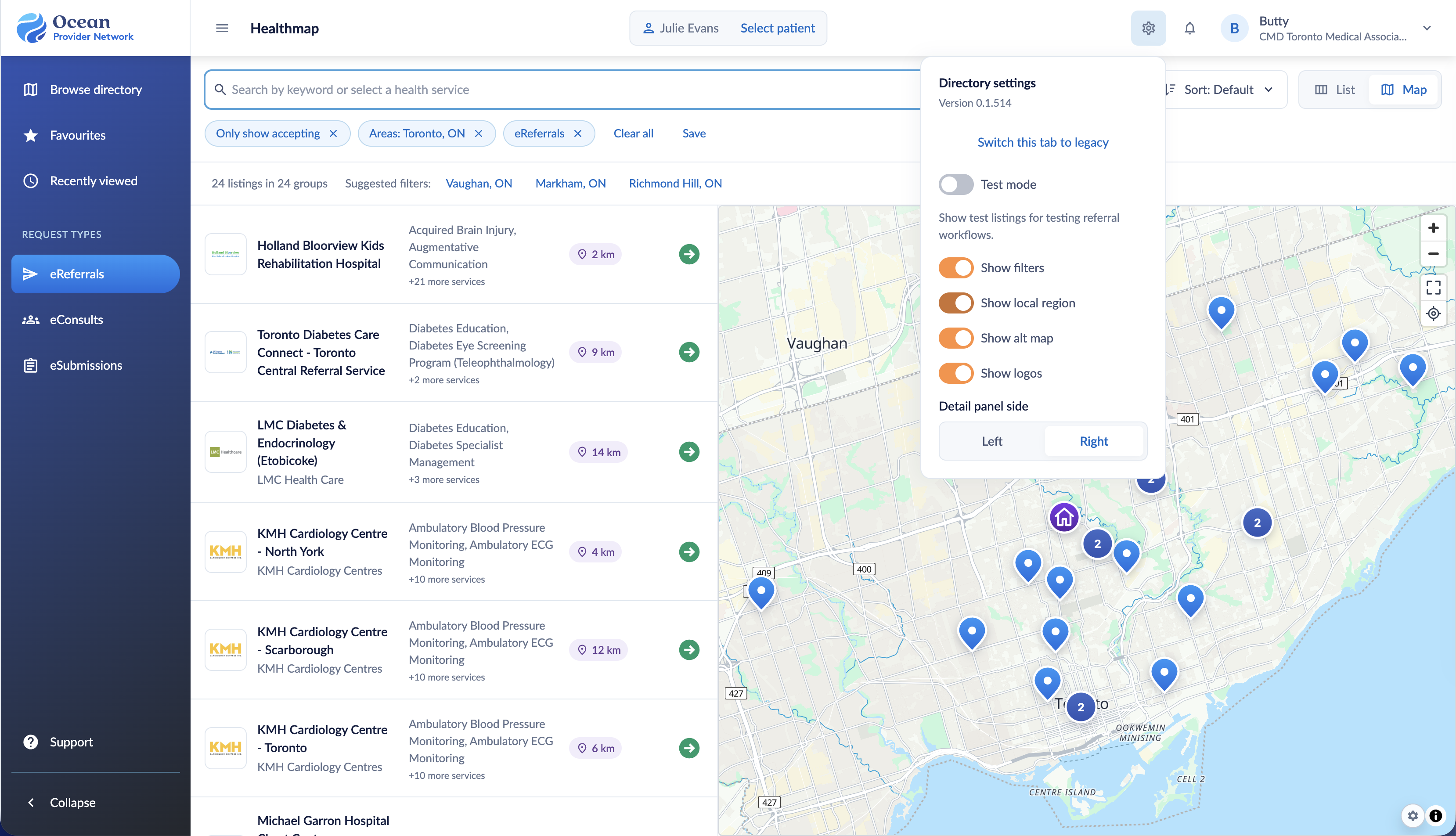Enter fullscreen map view

(1434, 288)
